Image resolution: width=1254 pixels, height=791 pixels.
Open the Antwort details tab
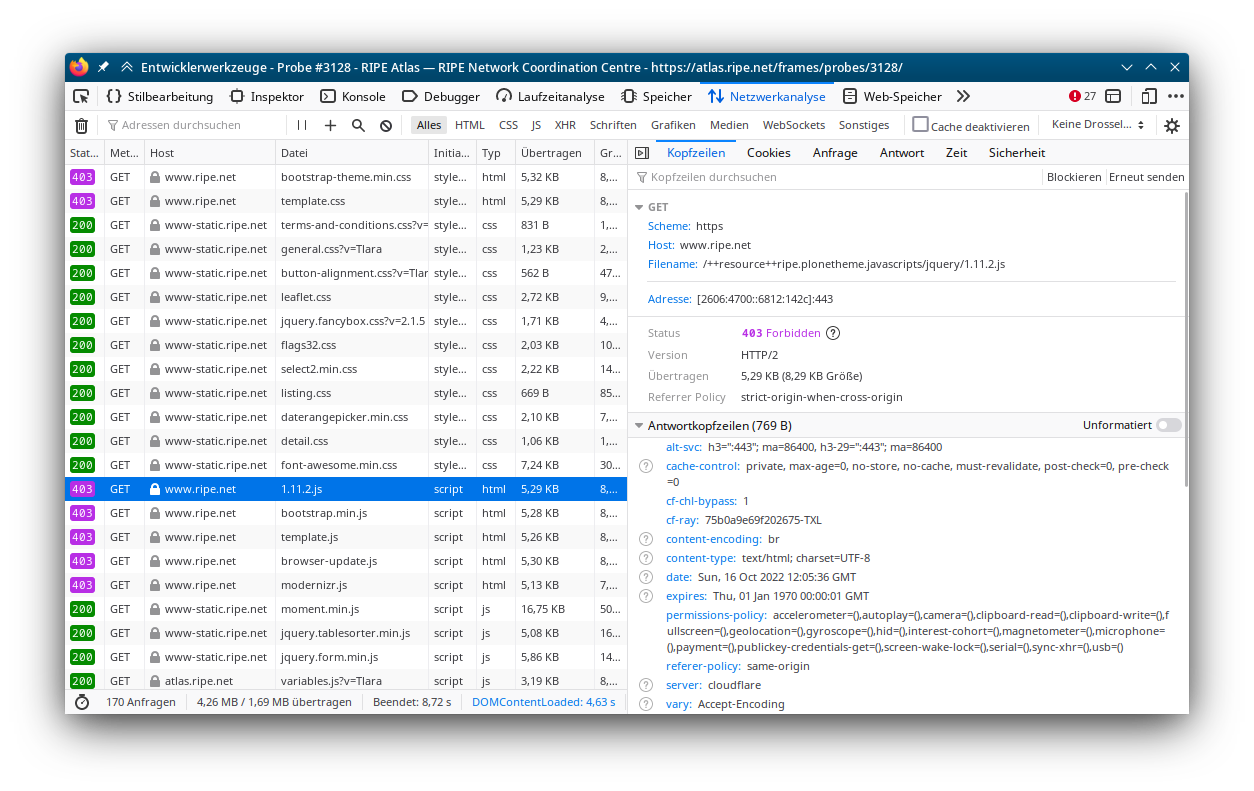point(902,153)
